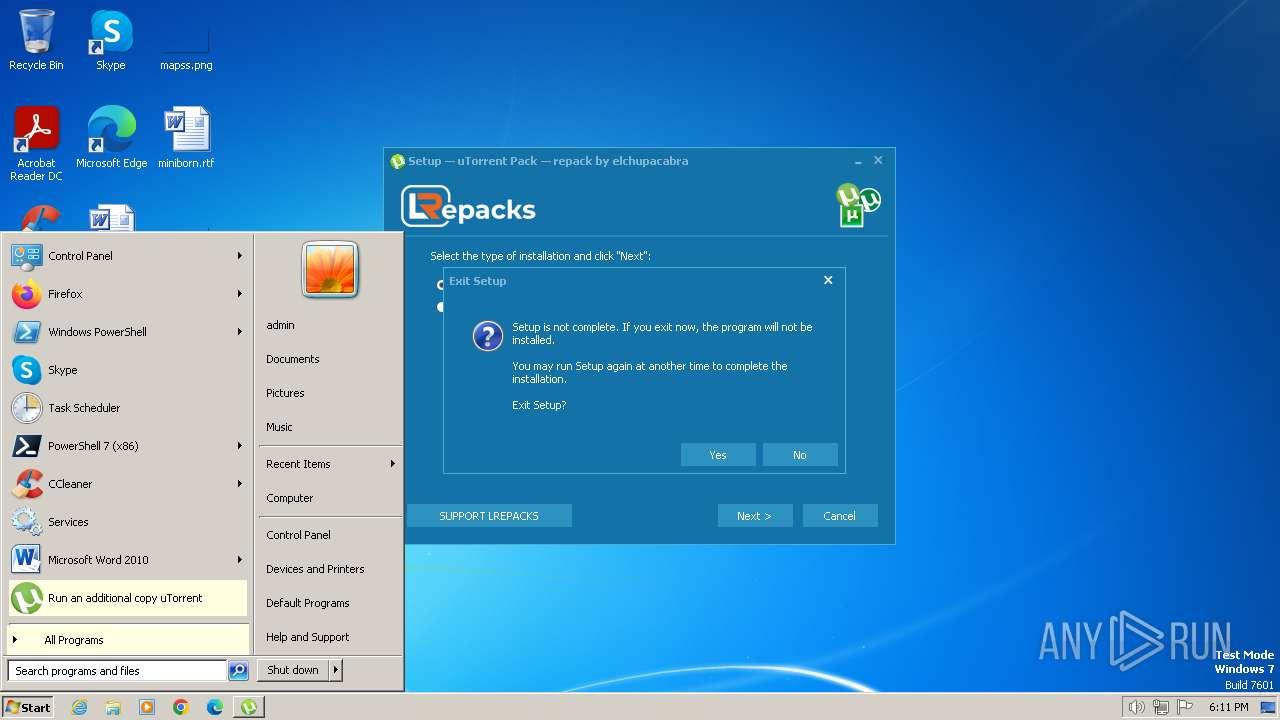Click No to continue Setup
The image size is (1280, 720).
[800, 455]
